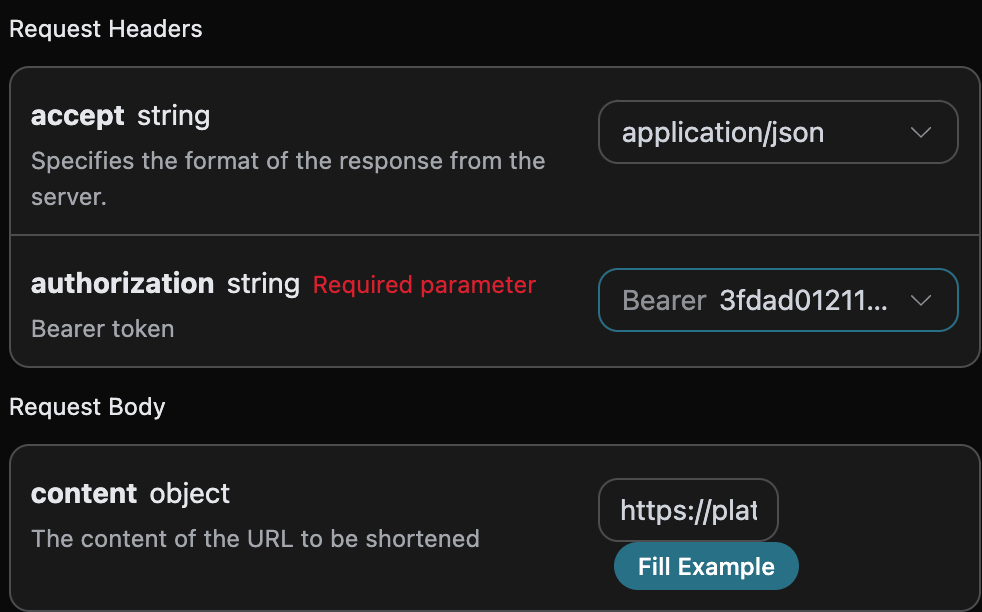Click the 'string' type label beside authorization
This screenshot has height=612, width=982.
(263, 284)
